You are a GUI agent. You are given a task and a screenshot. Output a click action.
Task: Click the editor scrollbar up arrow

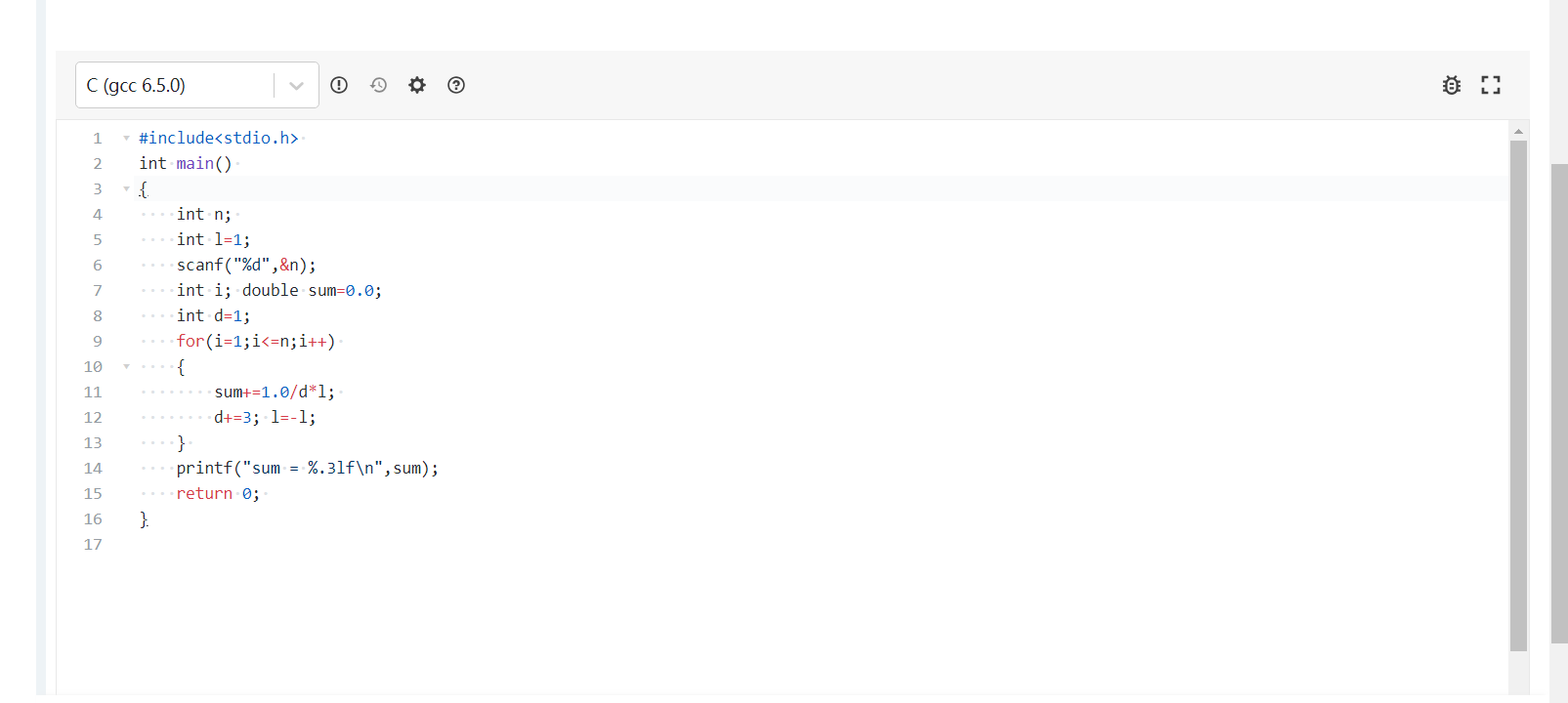(x=1518, y=131)
